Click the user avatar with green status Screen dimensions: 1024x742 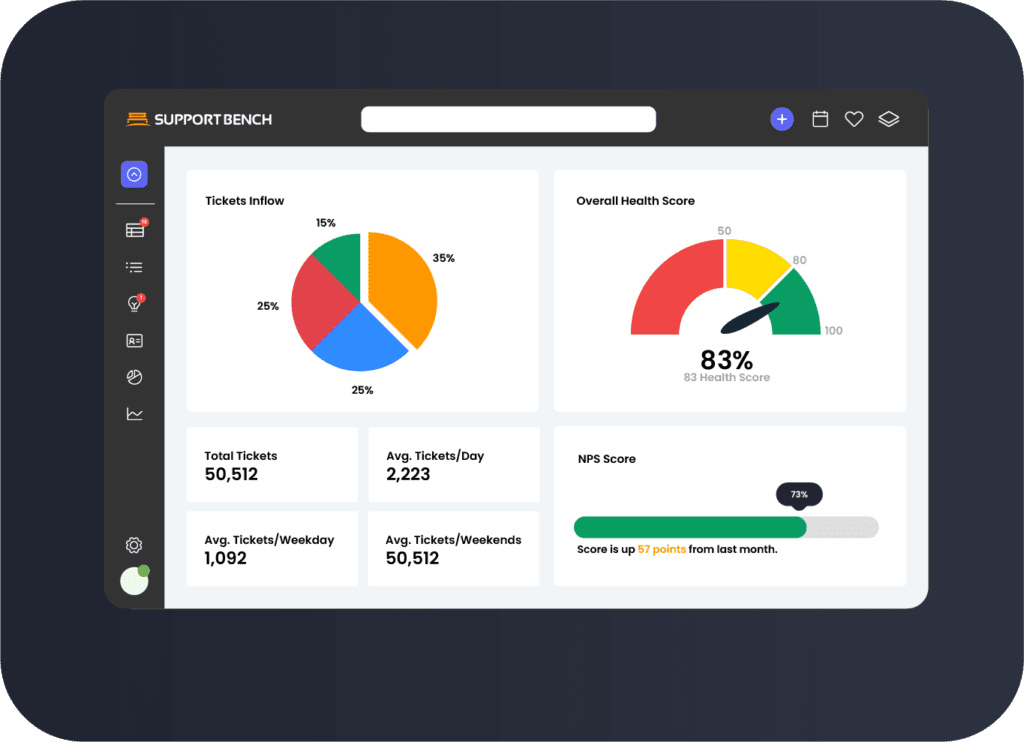pos(134,581)
